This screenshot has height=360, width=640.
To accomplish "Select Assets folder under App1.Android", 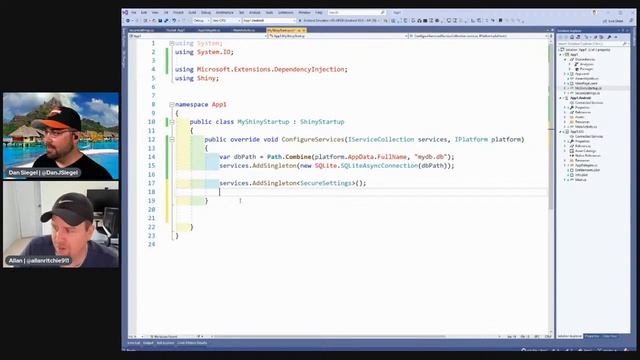I will coord(580,117).
